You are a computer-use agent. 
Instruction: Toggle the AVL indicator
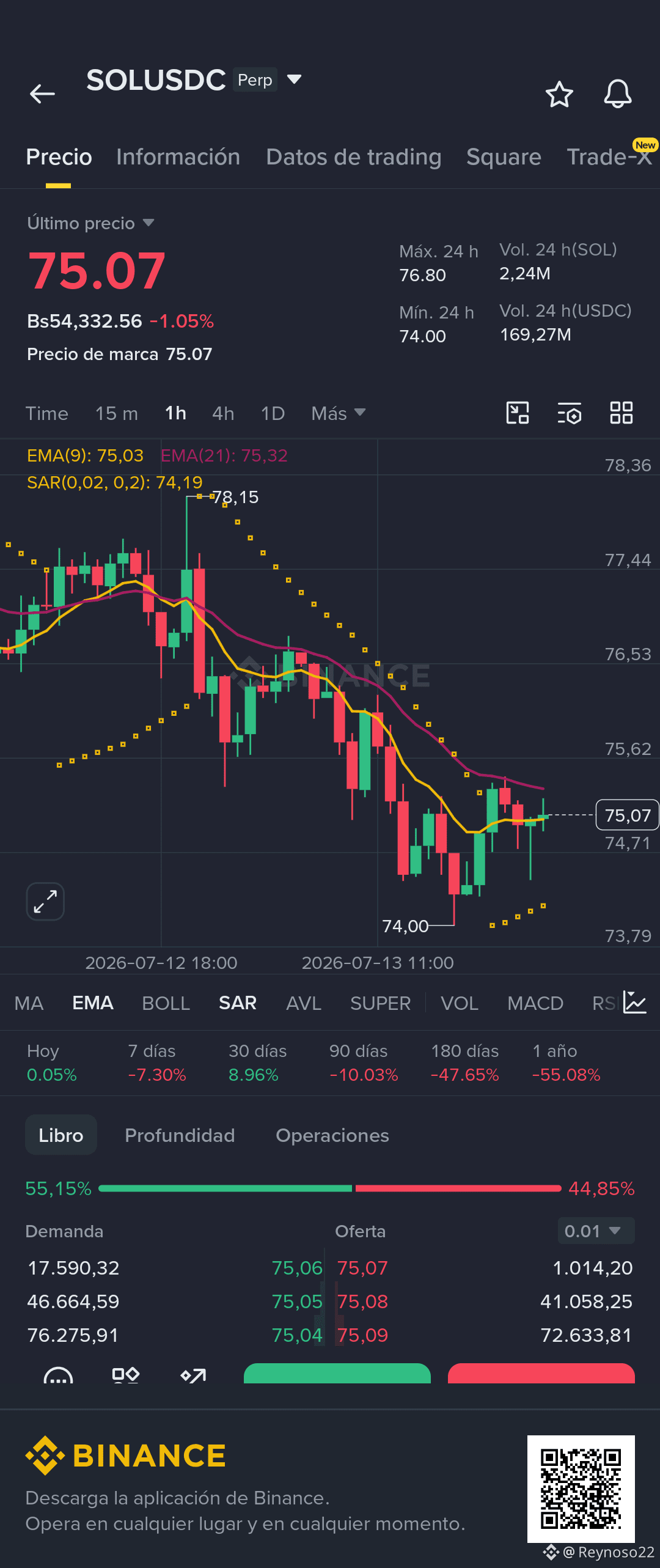[303, 1003]
